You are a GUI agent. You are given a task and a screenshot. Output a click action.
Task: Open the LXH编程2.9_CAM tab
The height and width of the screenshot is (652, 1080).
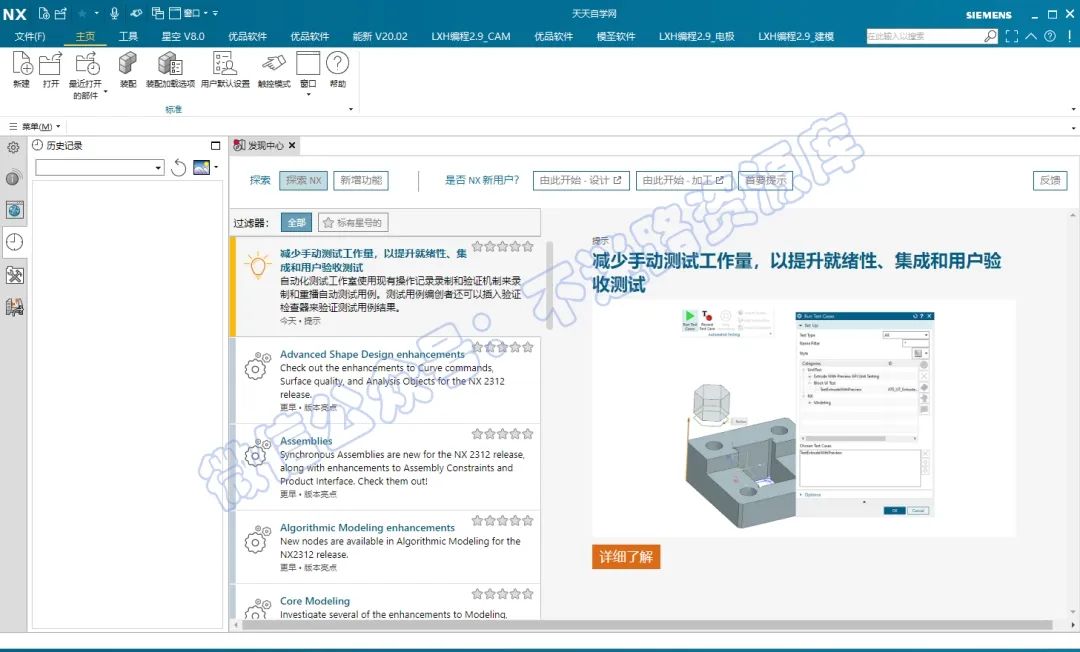pos(471,36)
